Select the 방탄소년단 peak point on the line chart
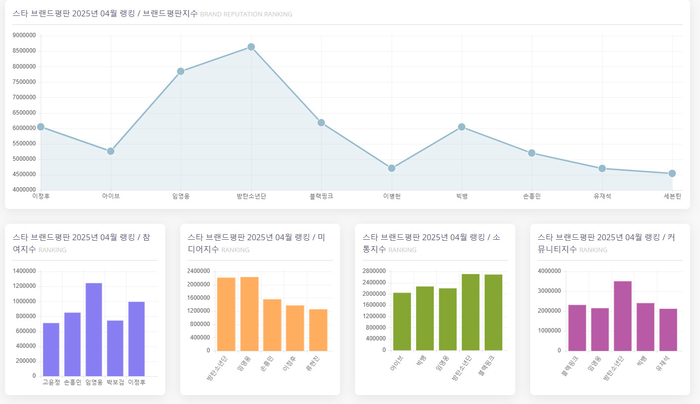This screenshot has width=700, height=404. [251, 47]
